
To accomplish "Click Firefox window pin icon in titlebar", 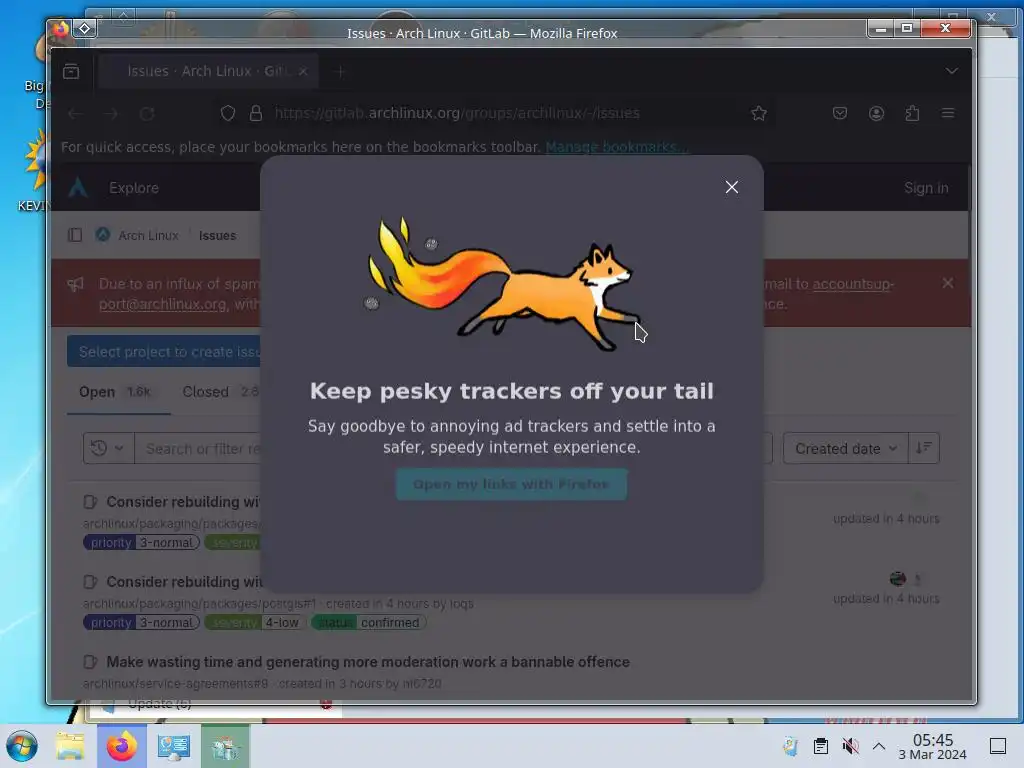I will [x=85, y=28].
